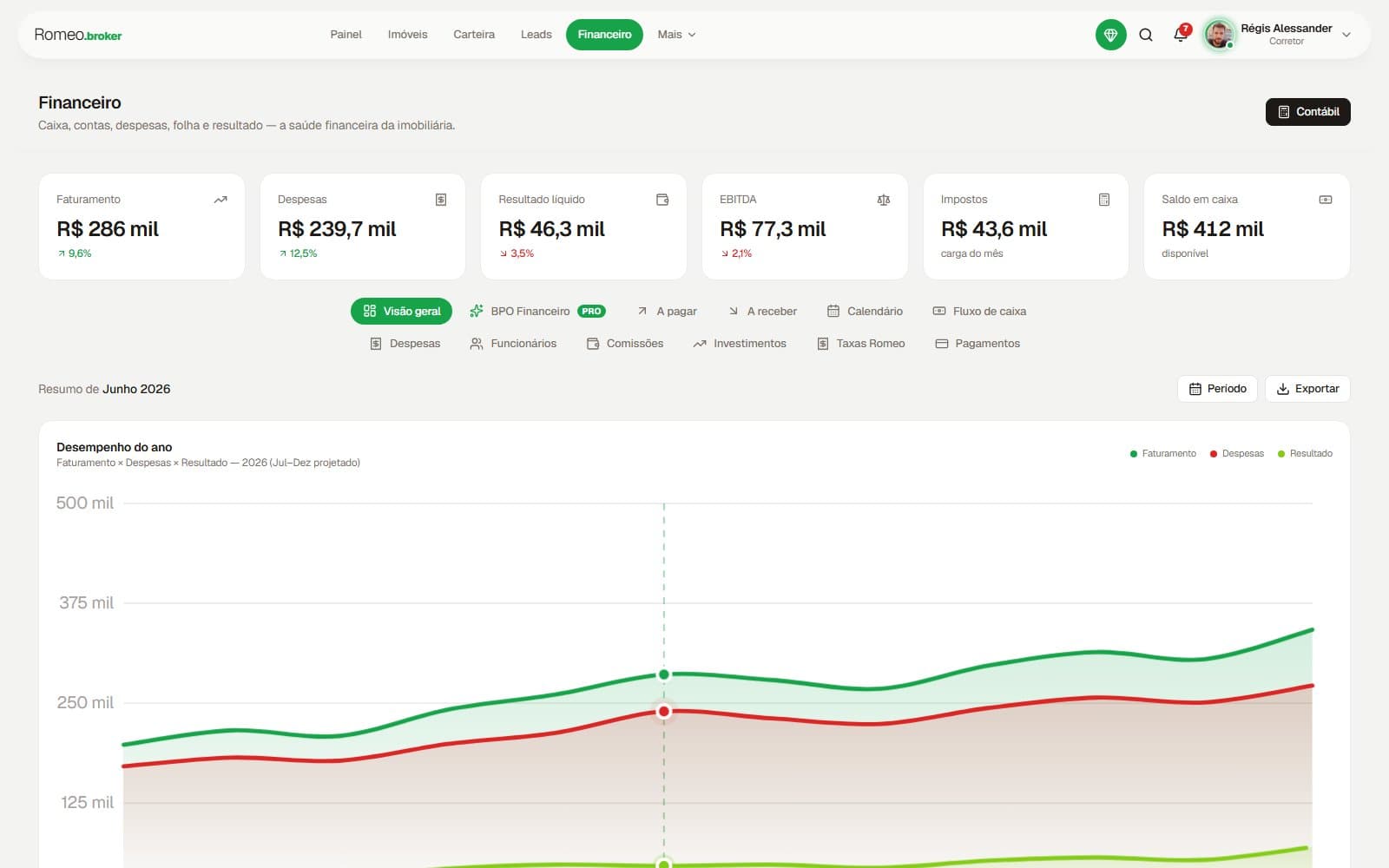Click the PRO badge
The image size is (1389, 868).
click(x=591, y=312)
